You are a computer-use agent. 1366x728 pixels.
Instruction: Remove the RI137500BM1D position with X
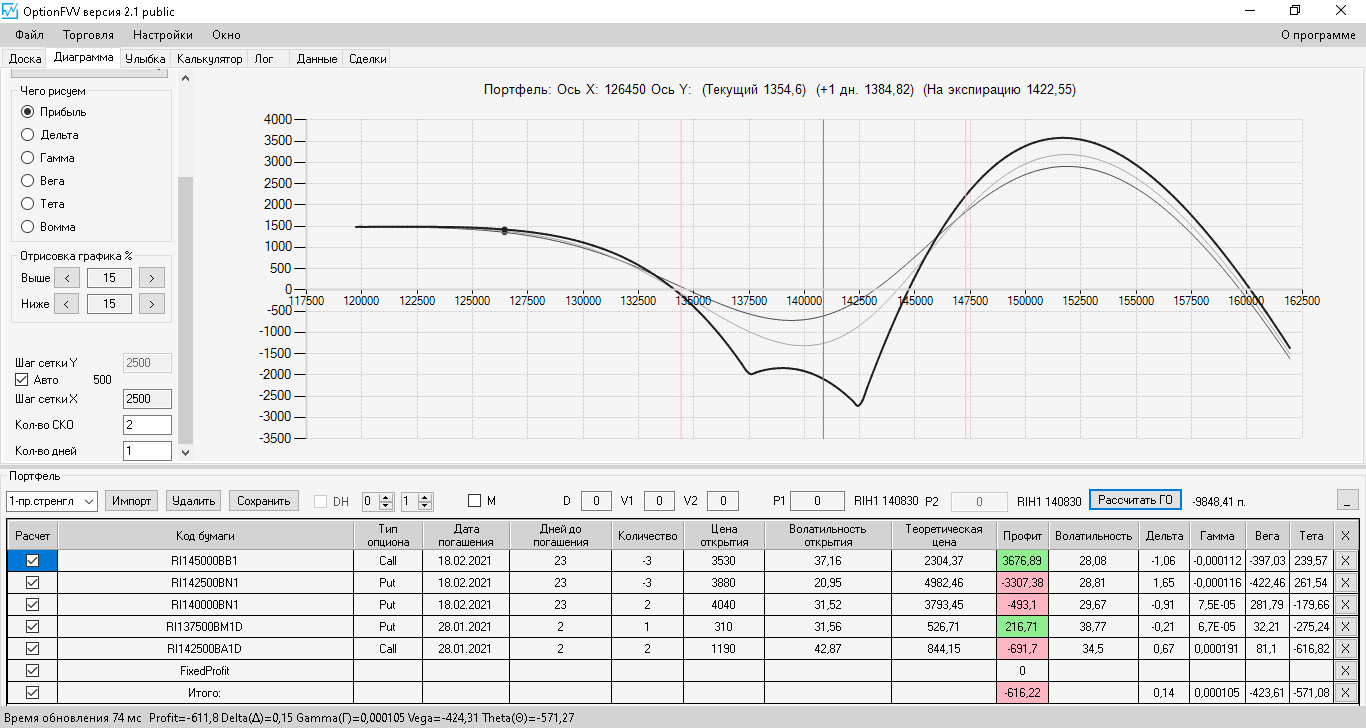(1345, 627)
